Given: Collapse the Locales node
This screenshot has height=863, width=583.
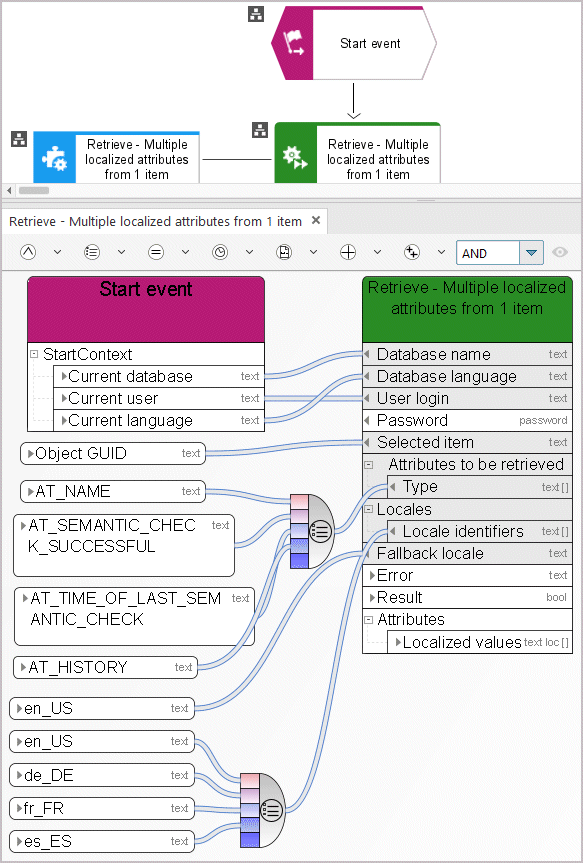Looking at the screenshot, I should 369,509.
